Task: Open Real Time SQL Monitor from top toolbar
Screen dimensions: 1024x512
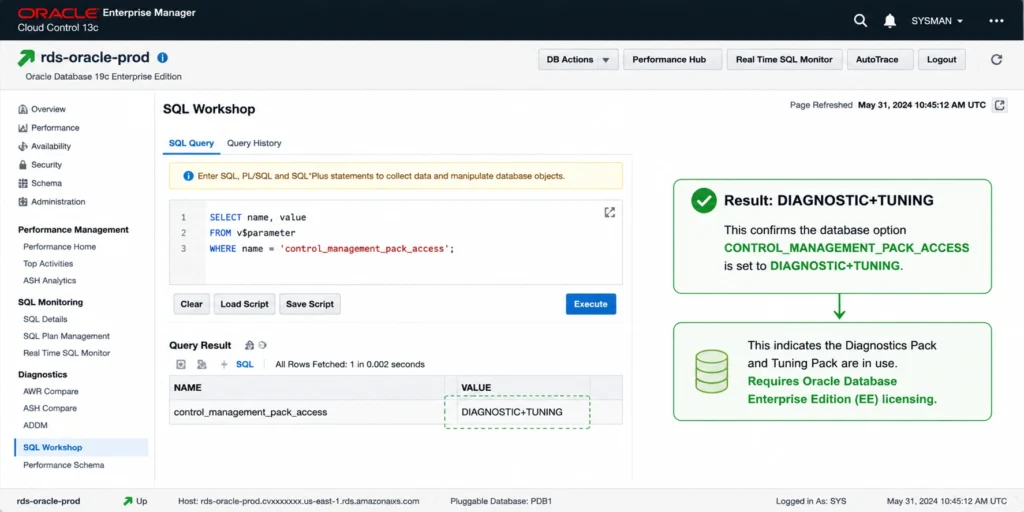Action: (x=784, y=59)
